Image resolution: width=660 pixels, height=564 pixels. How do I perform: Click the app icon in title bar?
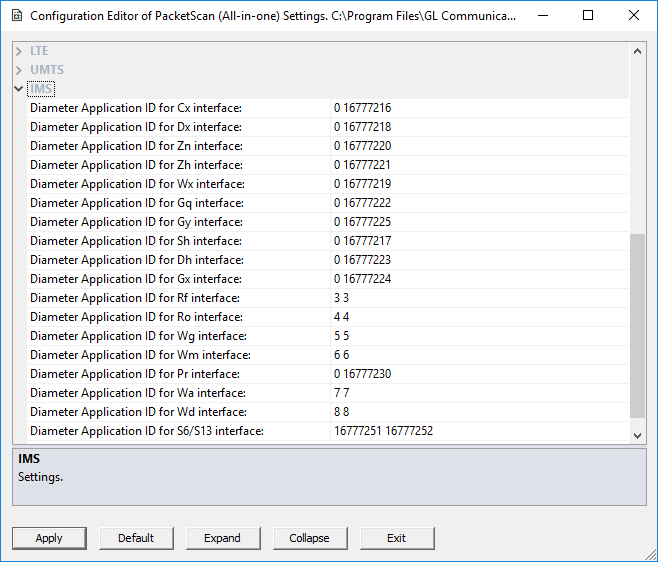17,16
